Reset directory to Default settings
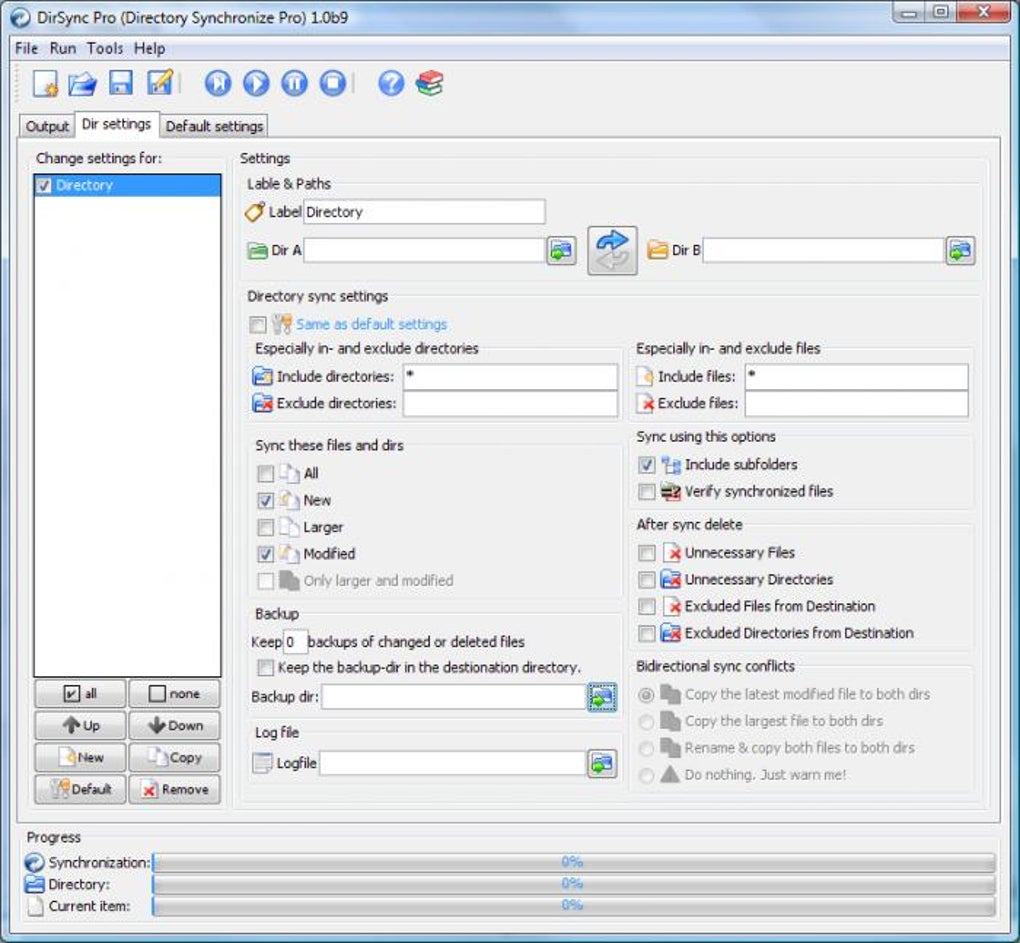This screenshot has width=1020, height=943. tap(80, 790)
